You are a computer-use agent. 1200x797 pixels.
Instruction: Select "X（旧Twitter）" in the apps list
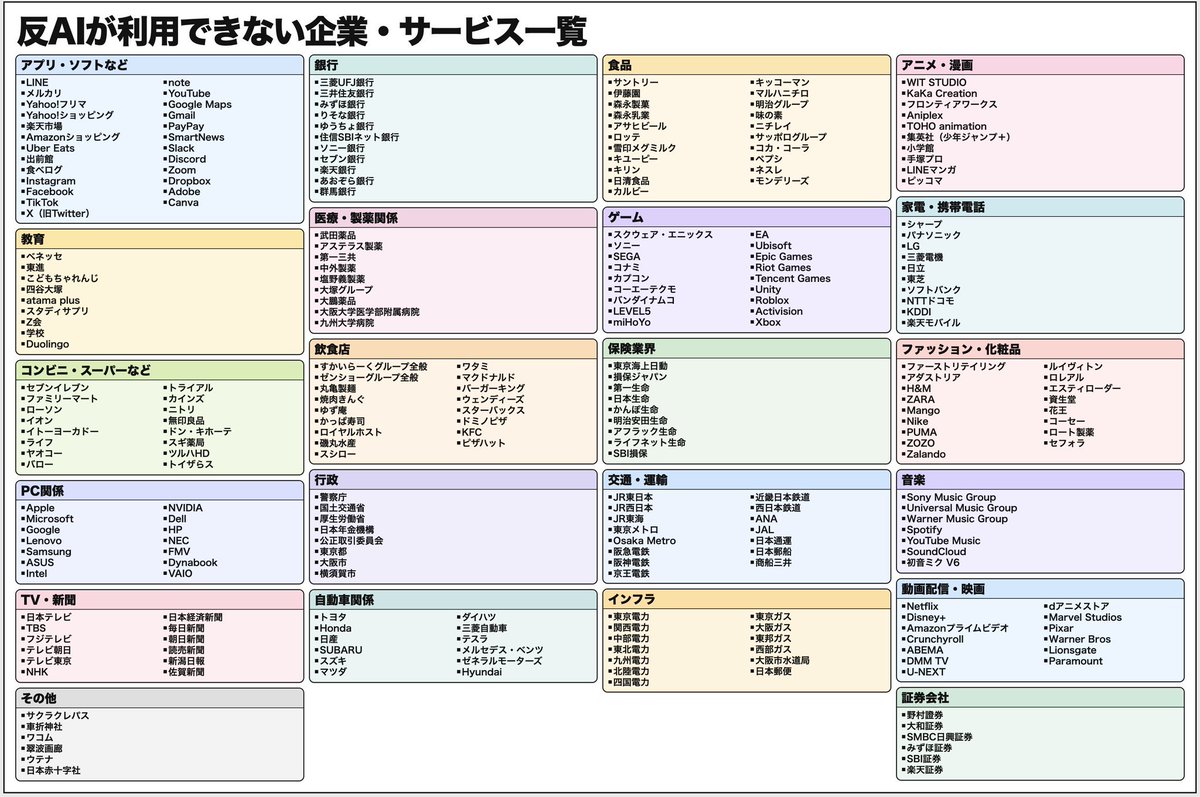58,214
